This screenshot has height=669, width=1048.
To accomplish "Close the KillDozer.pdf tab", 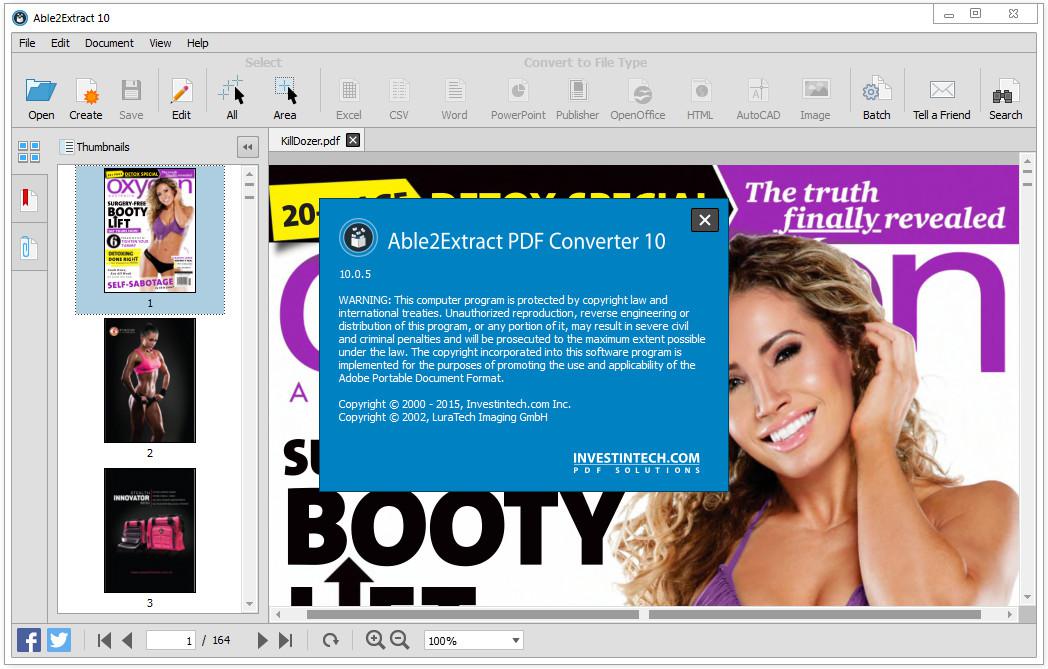I will pos(353,140).
